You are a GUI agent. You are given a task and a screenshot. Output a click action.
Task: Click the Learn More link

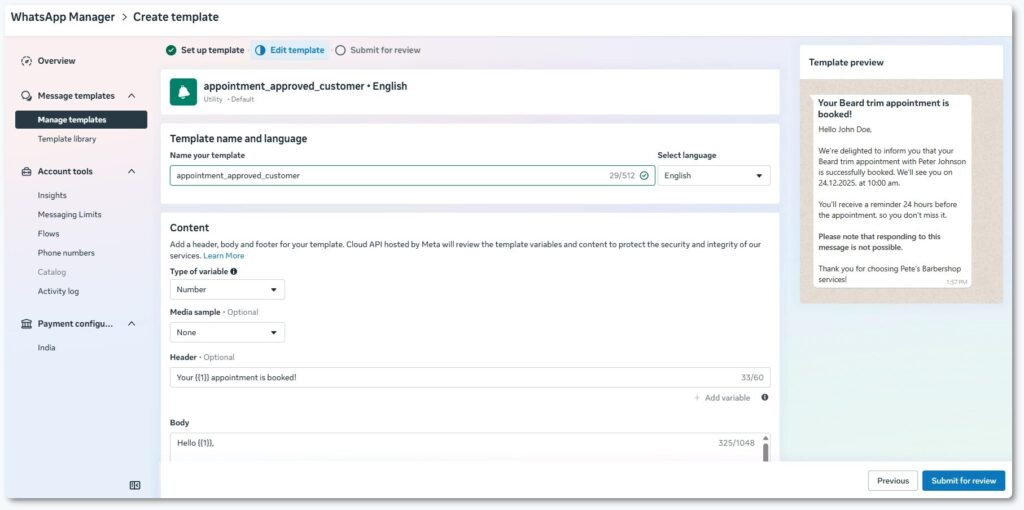224,256
